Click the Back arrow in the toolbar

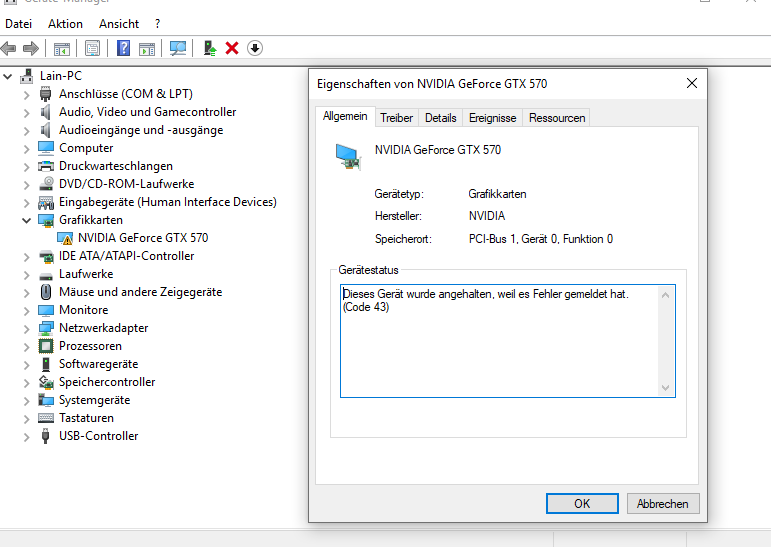pyautogui.click(x=8, y=48)
